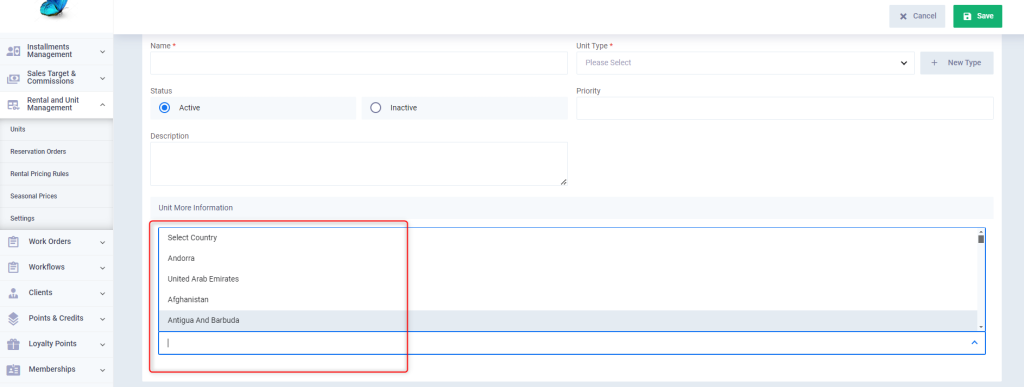The width and height of the screenshot is (1024, 387).
Task: Collapse the Rental and Unit Management chevron
Action: [103, 104]
